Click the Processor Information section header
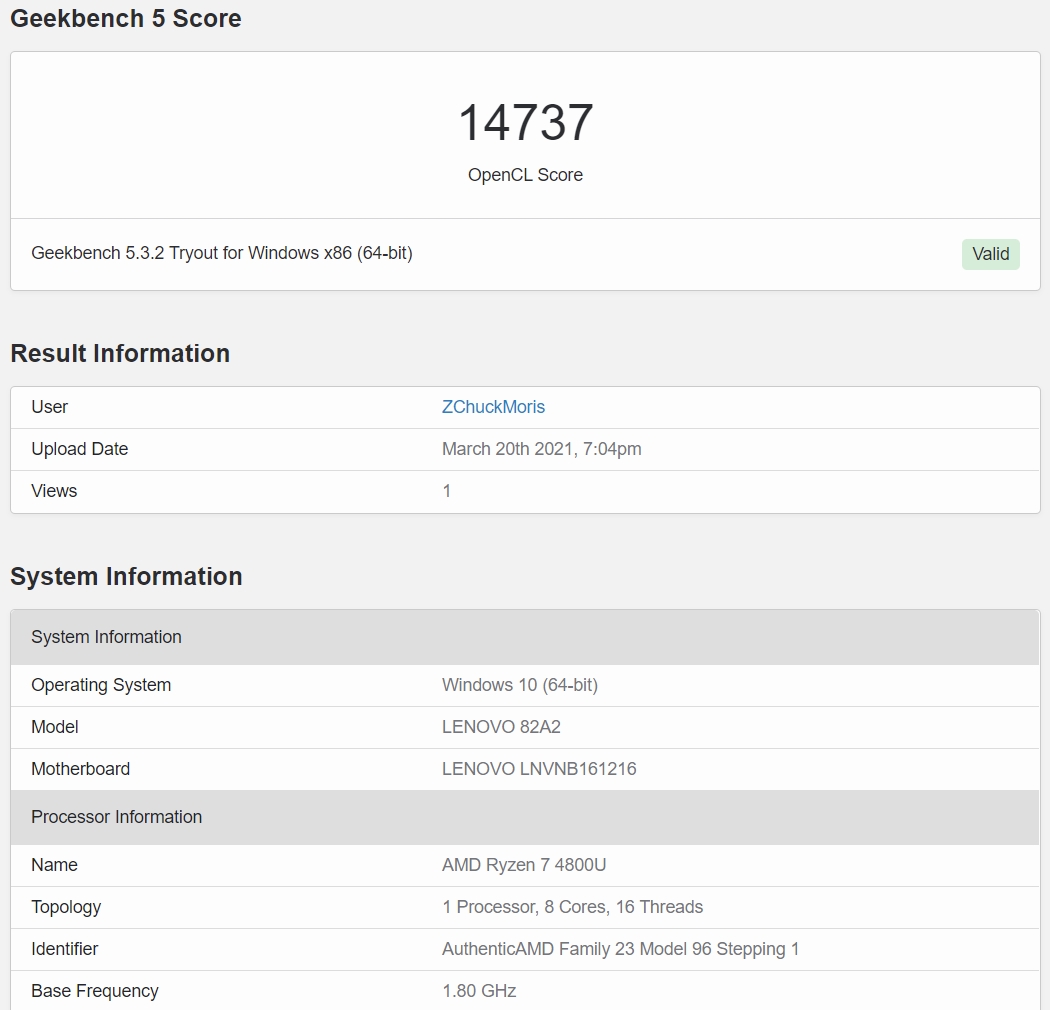 (x=525, y=817)
